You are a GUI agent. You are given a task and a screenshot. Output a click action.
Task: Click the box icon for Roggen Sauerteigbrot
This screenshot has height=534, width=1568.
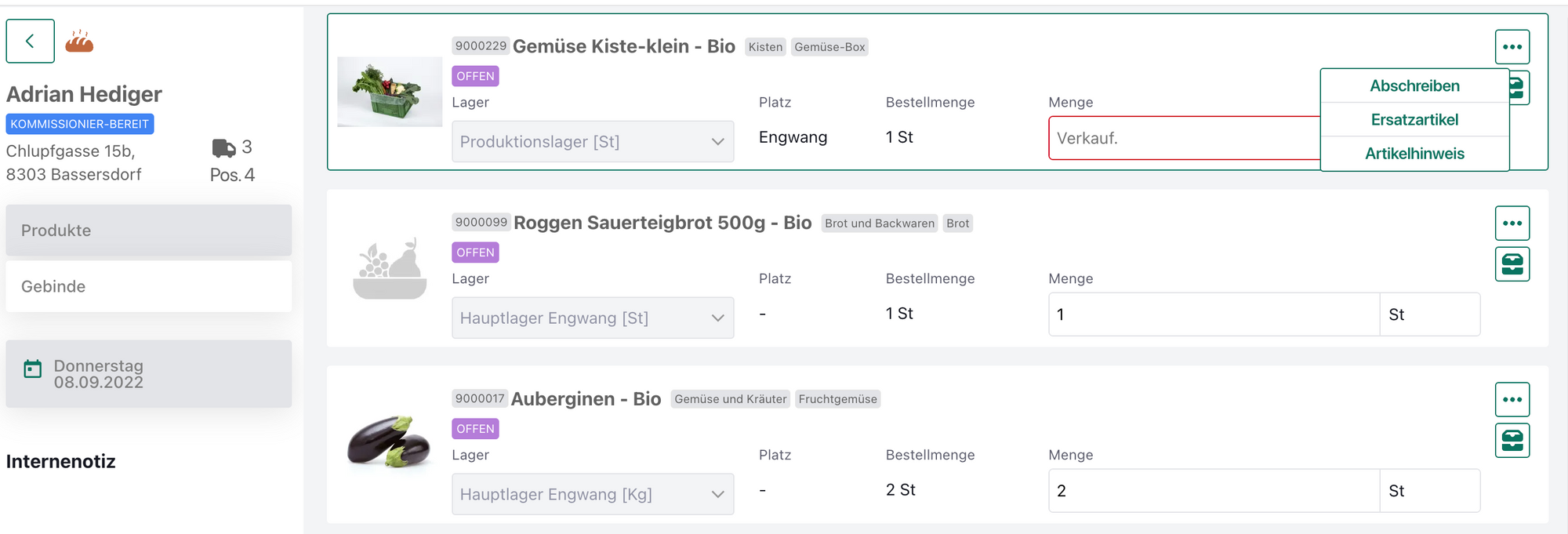1512,264
